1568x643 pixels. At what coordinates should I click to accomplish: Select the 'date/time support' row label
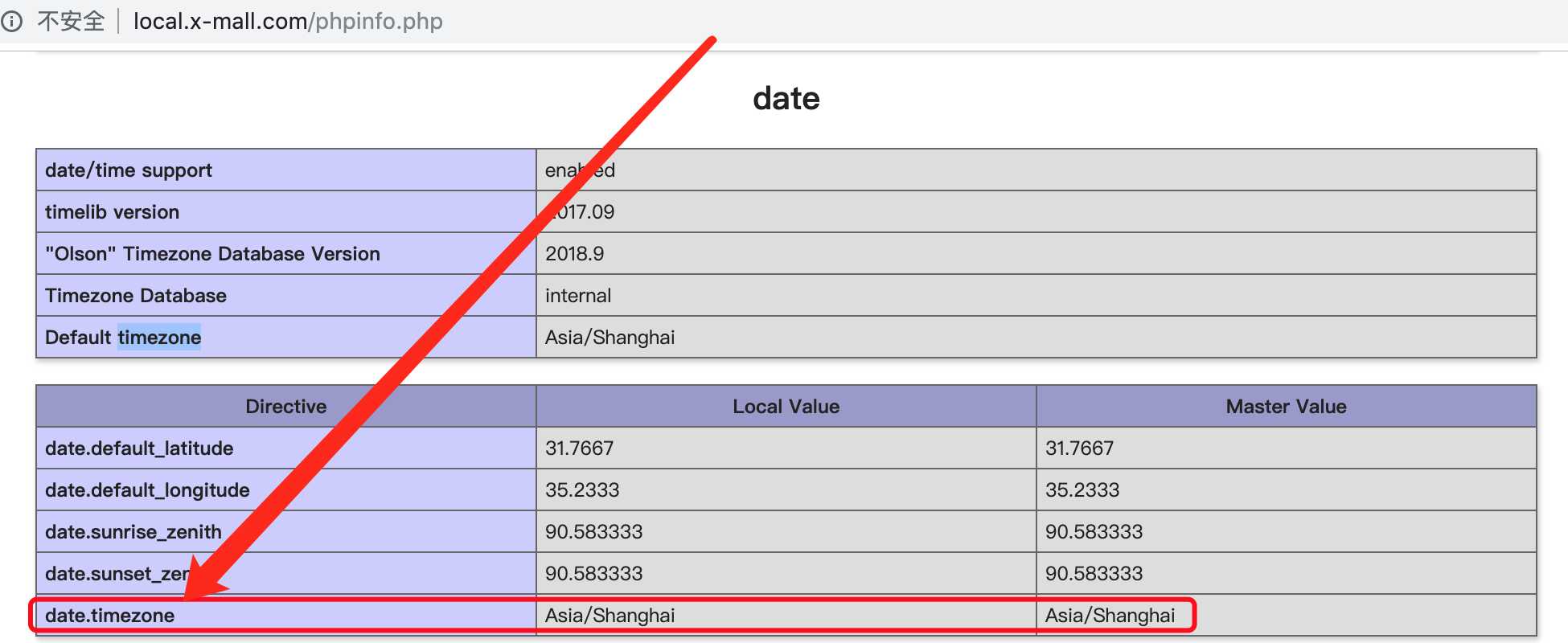[129, 170]
